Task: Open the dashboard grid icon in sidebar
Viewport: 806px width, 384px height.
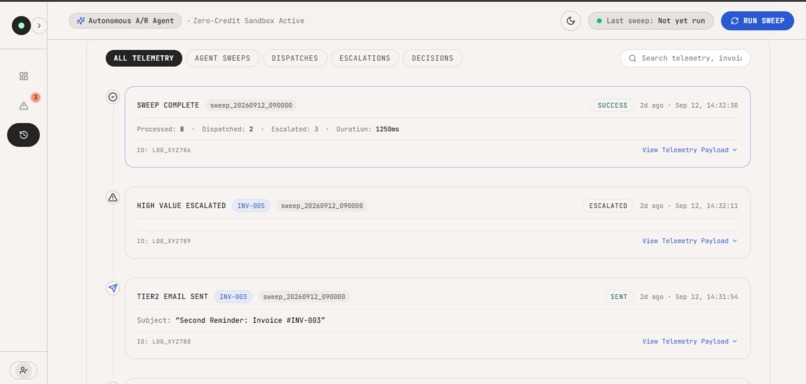Action: [24, 76]
